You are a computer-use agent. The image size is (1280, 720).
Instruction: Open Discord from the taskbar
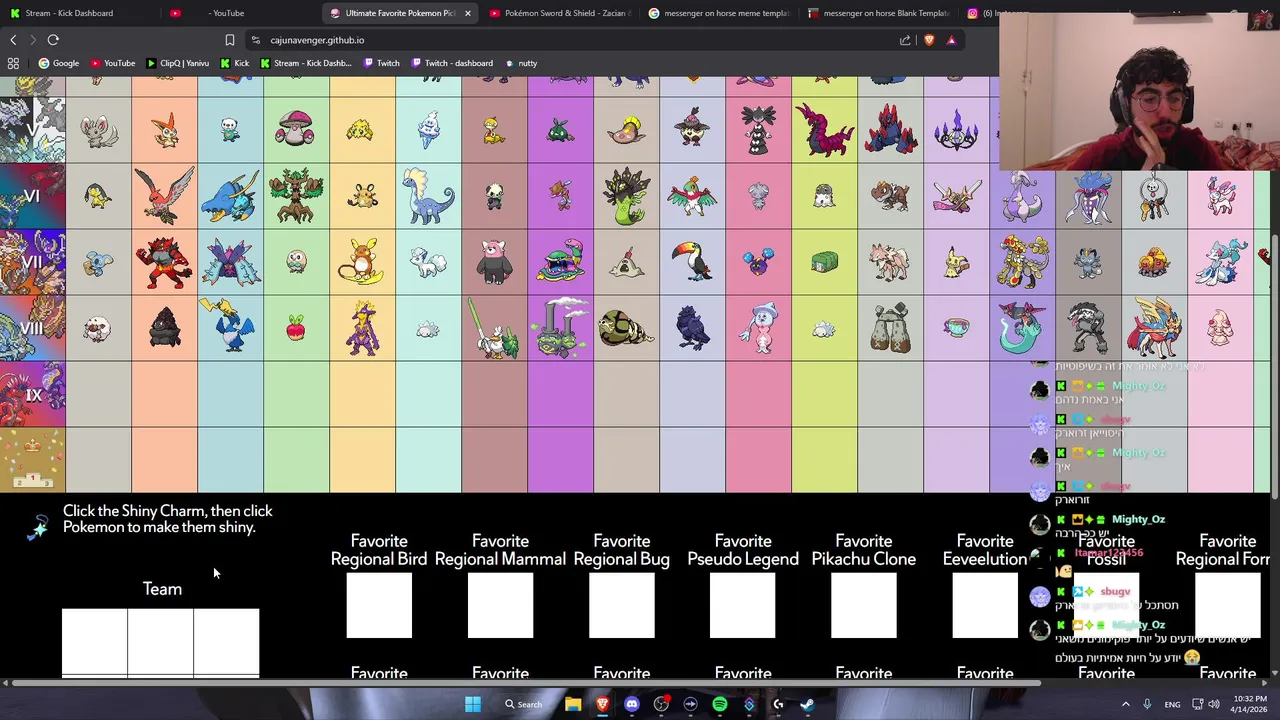point(632,704)
